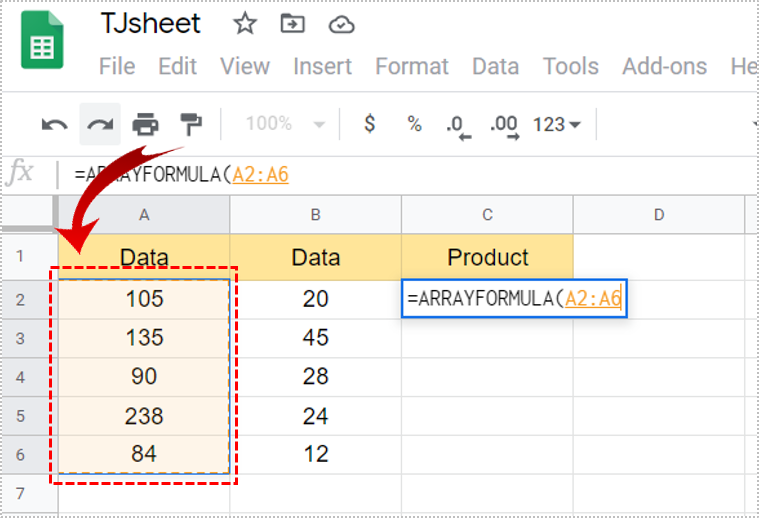
Task: Open the File menu
Action: [117, 67]
